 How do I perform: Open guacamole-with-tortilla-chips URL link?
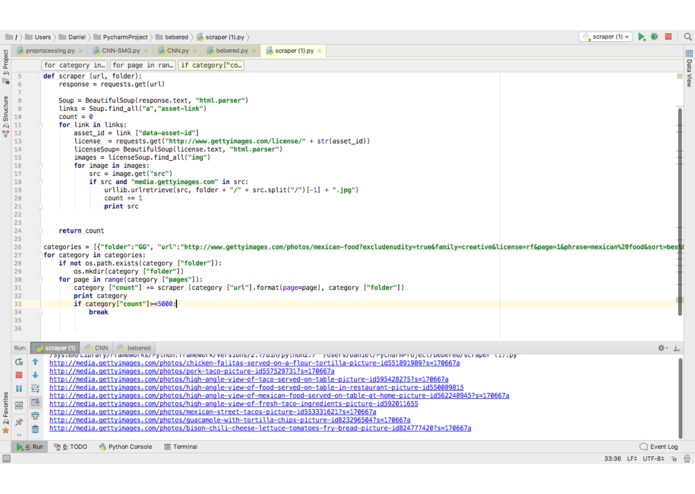(230, 420)
